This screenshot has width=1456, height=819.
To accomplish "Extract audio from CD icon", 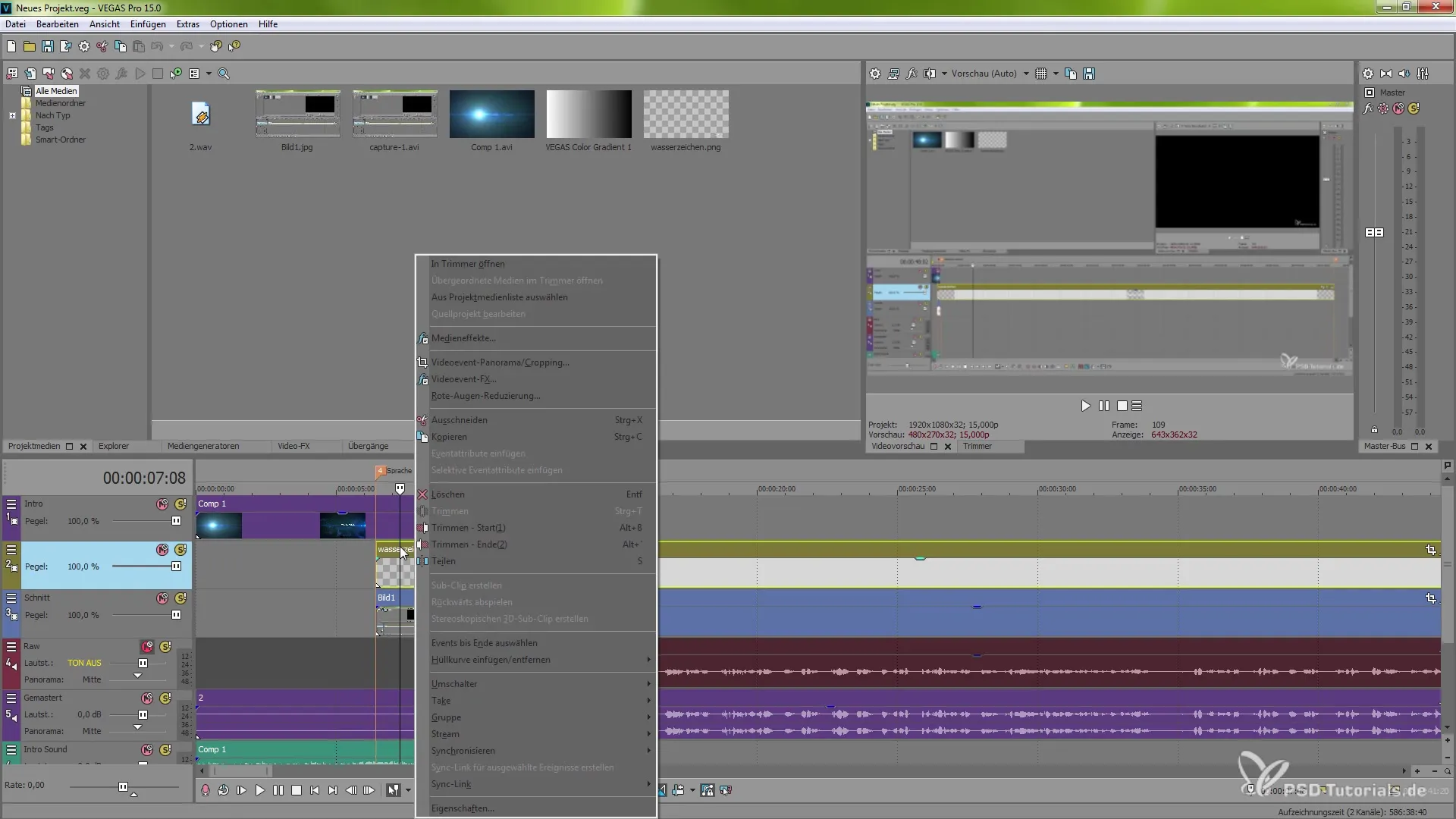I will 67,74.
